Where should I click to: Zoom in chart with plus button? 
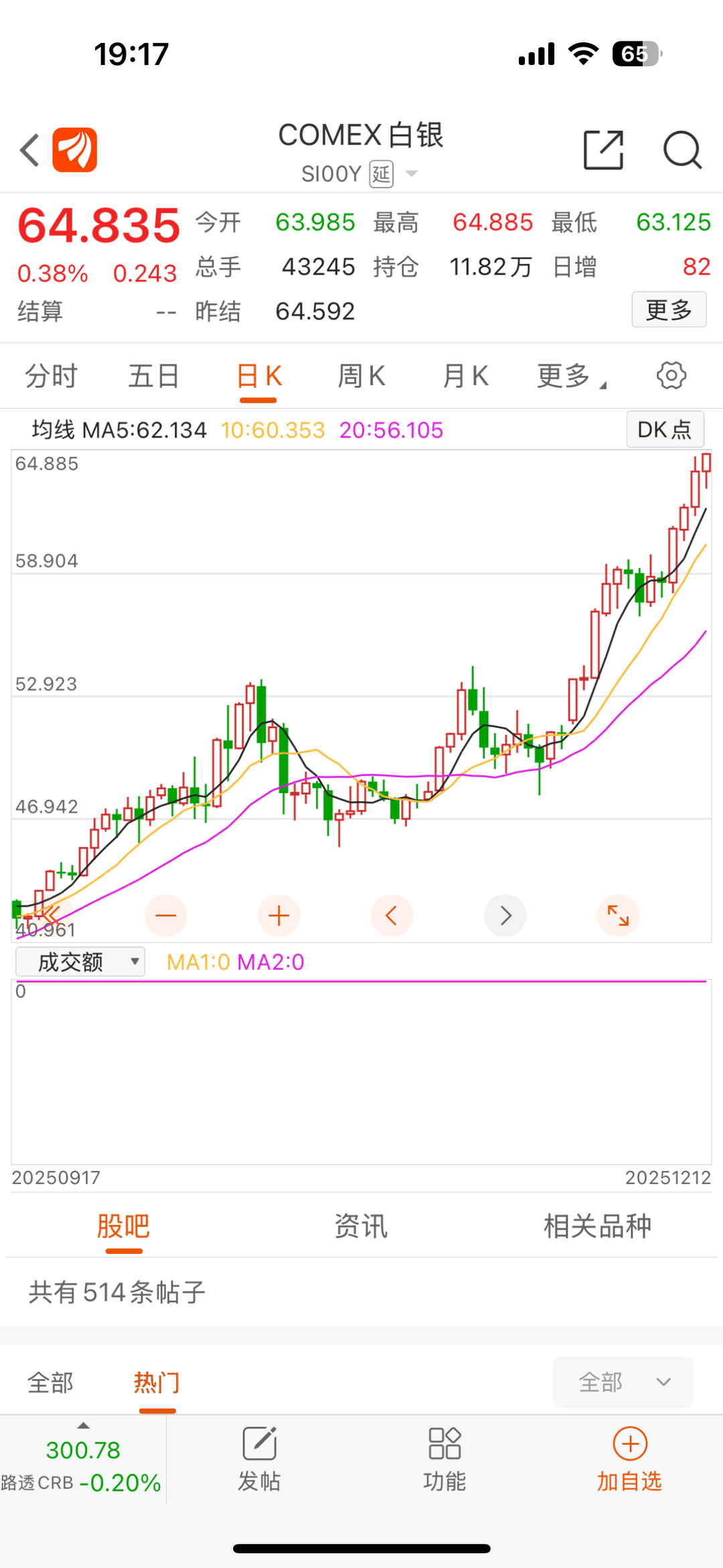click(278, 916)
